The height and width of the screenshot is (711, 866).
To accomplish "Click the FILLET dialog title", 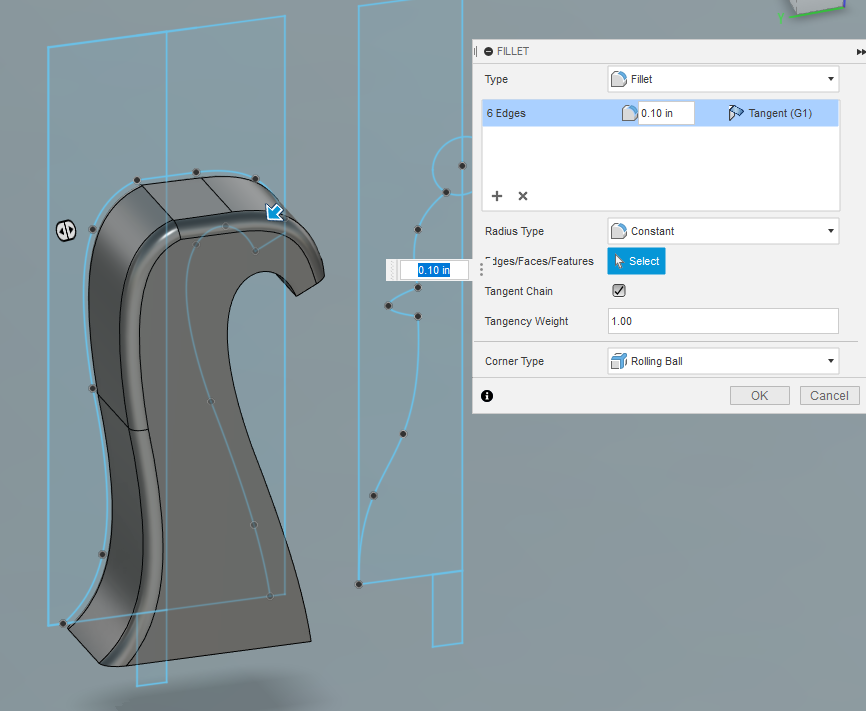I will click(513, 51).
